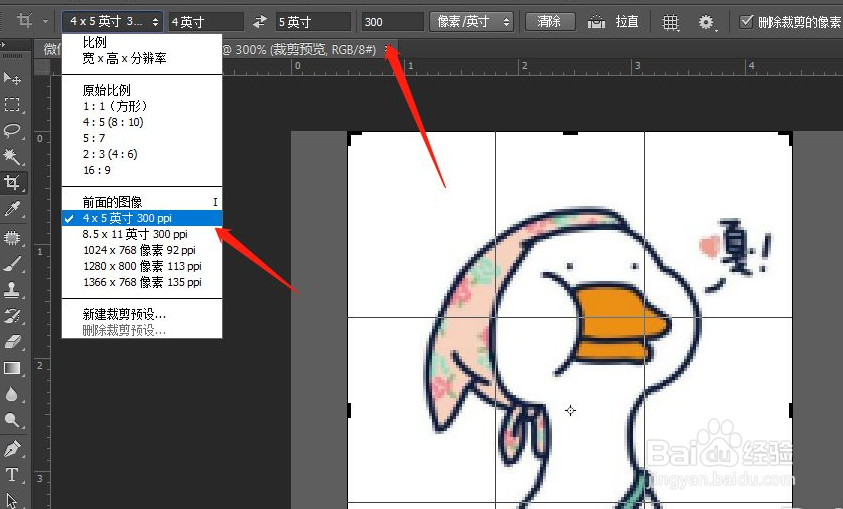Select the Path Selection tool

point(12,500)
